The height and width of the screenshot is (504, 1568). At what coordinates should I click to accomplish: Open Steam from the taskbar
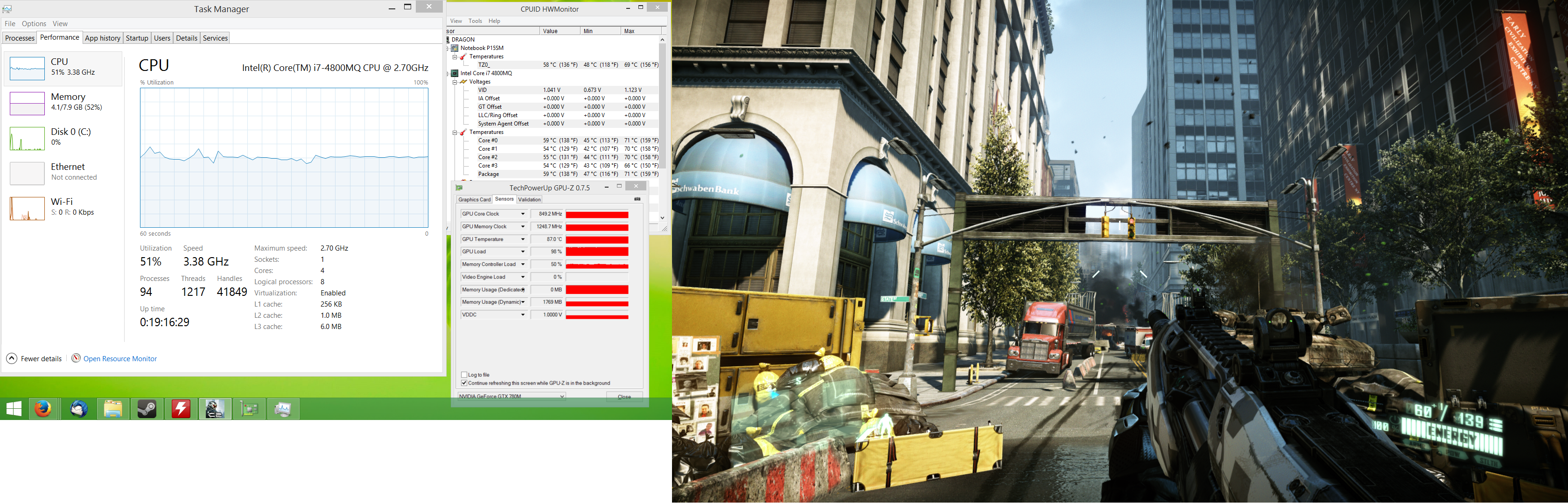[147, 409]
